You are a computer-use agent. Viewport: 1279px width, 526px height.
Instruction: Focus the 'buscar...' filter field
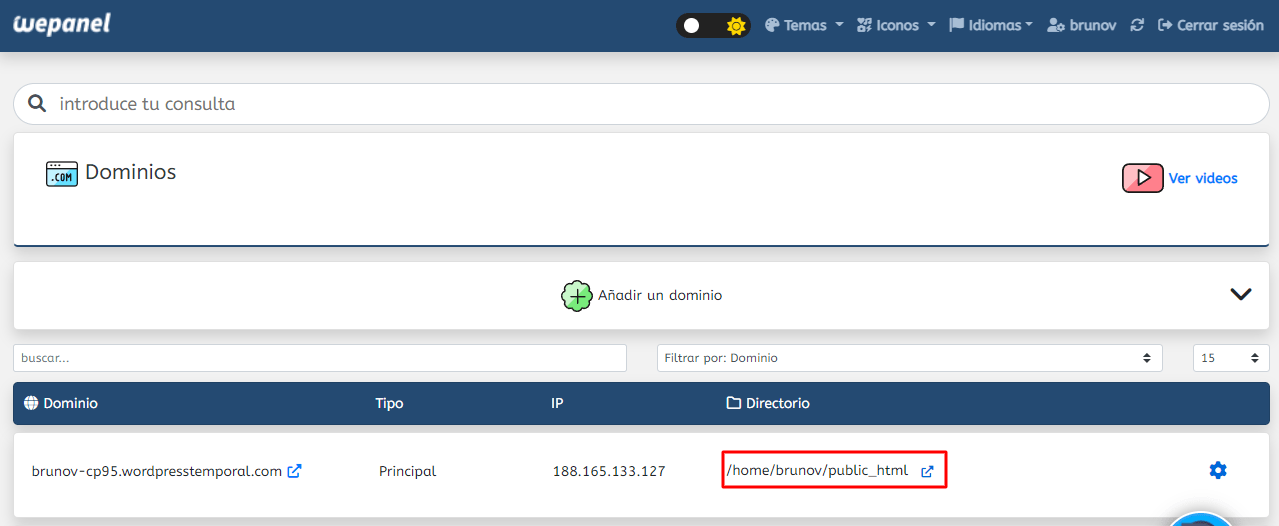coord(320,358)
